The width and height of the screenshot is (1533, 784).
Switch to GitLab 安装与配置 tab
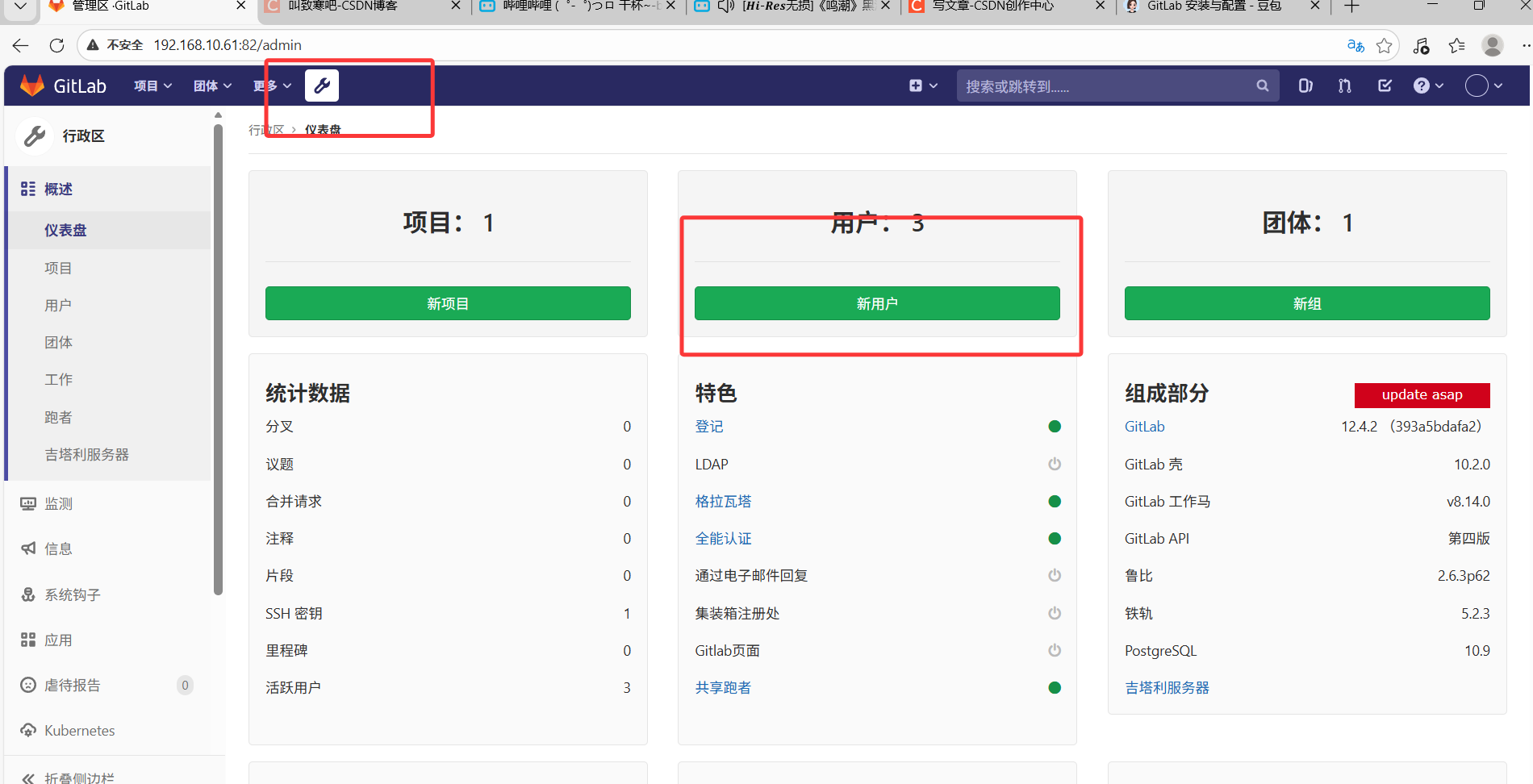pos(1222,6)
